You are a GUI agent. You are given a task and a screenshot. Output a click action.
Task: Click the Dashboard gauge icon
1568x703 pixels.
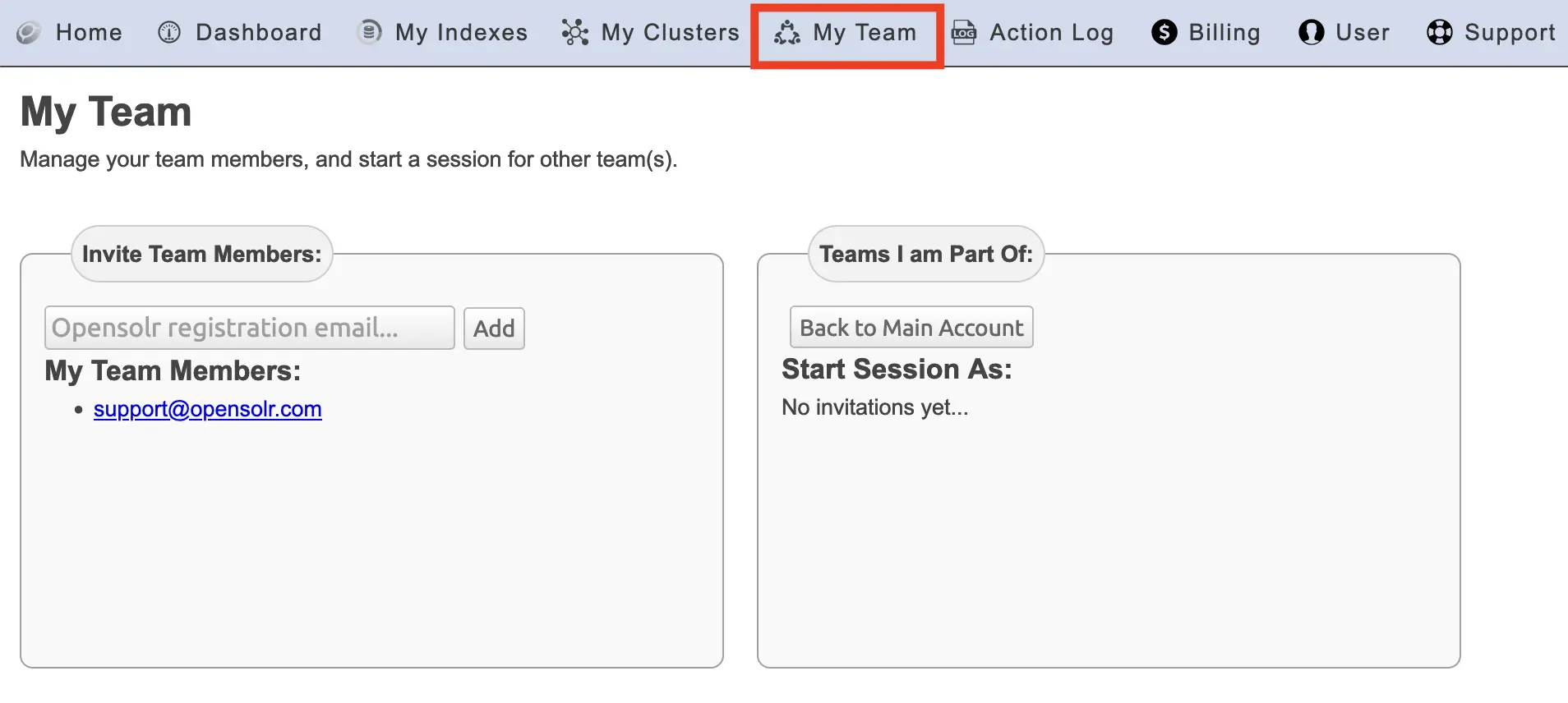(169, 33)
